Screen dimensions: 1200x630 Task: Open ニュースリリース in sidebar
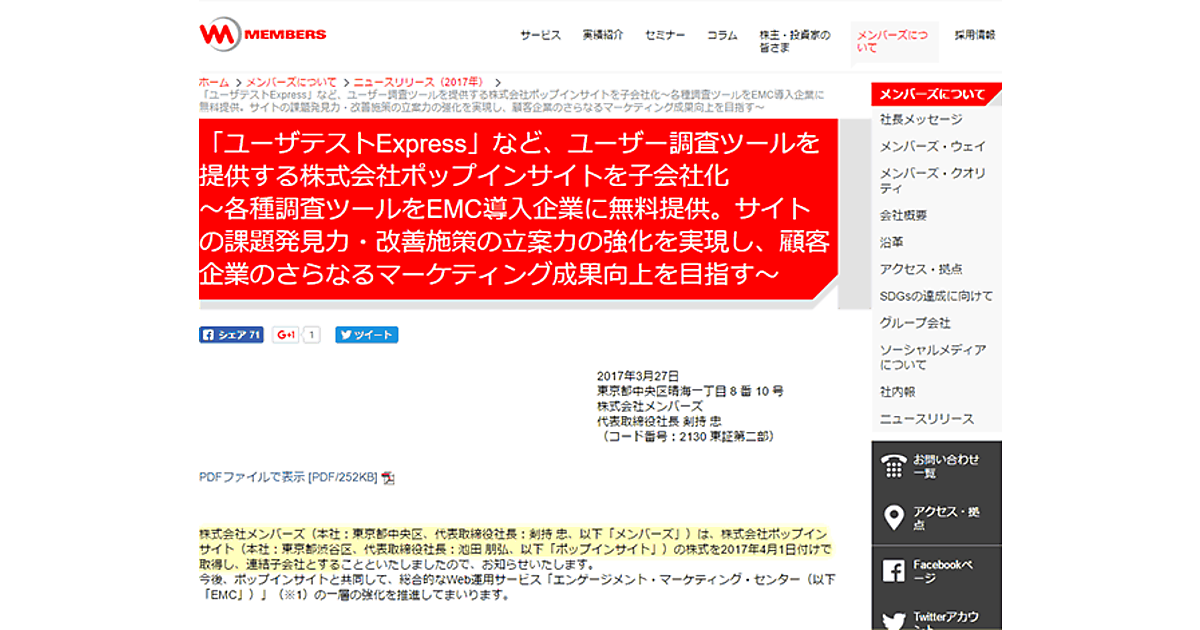(x=927, y=419)
